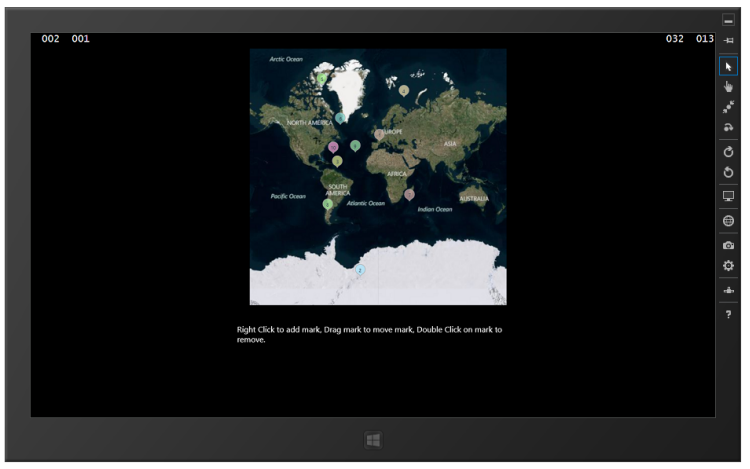Select the map marker near Madagascar

coord(409,194)
